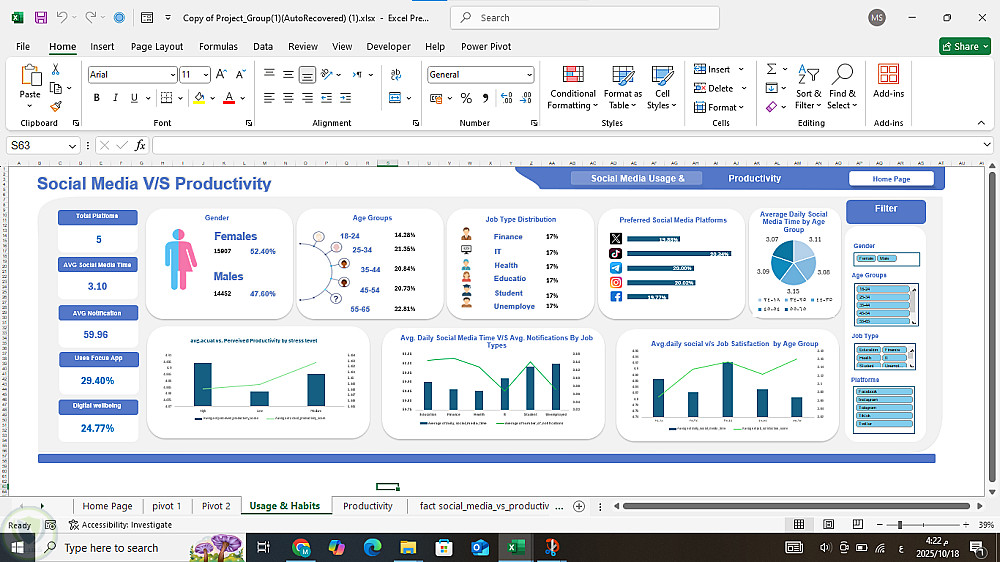Open the Insert ribbon tab

[102, 47]
